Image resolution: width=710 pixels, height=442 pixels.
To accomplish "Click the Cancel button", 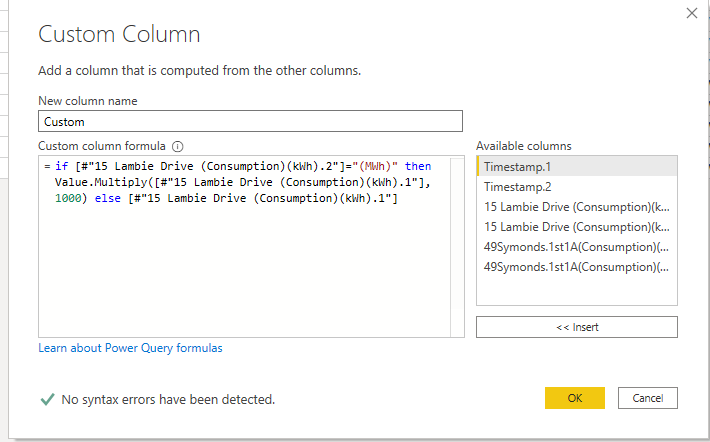I will point(648,398).
